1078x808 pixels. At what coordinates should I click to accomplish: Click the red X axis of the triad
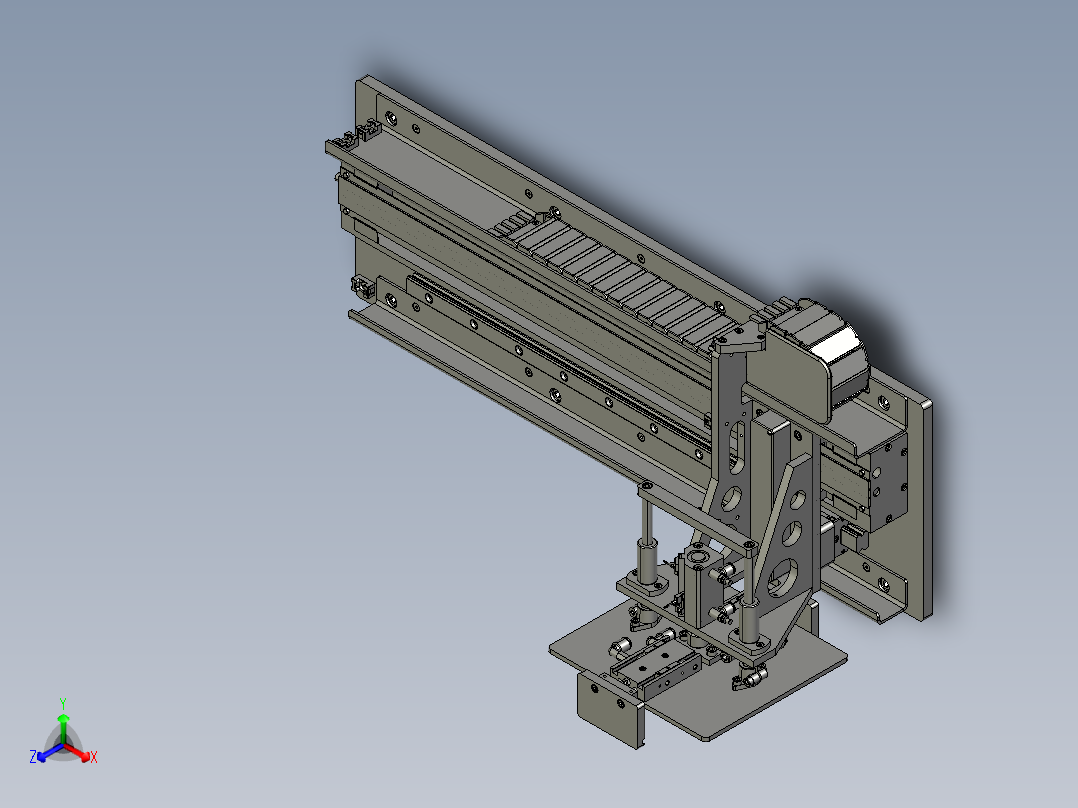tap(78, 752)
